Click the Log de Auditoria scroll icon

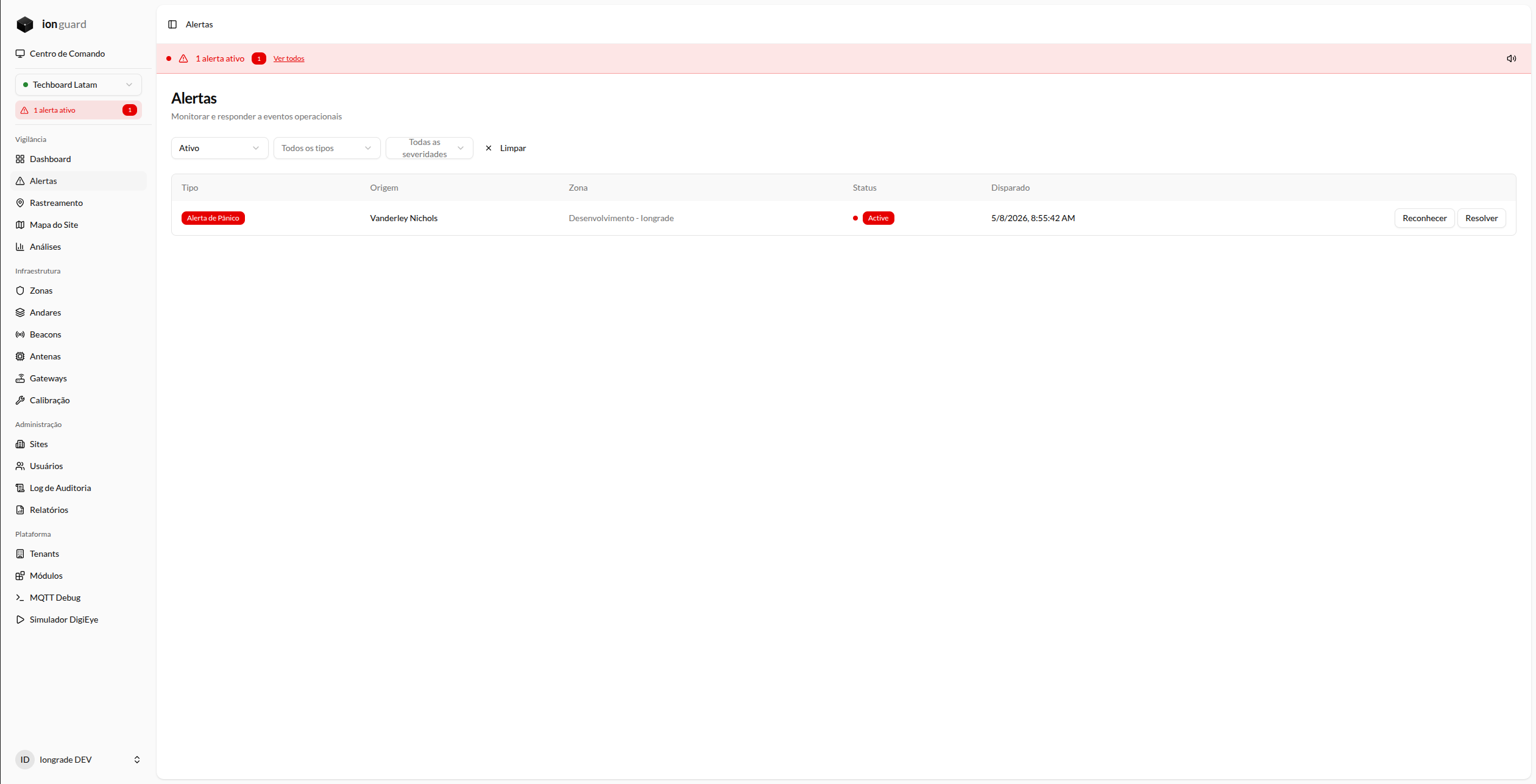click(x=20, y=488)
